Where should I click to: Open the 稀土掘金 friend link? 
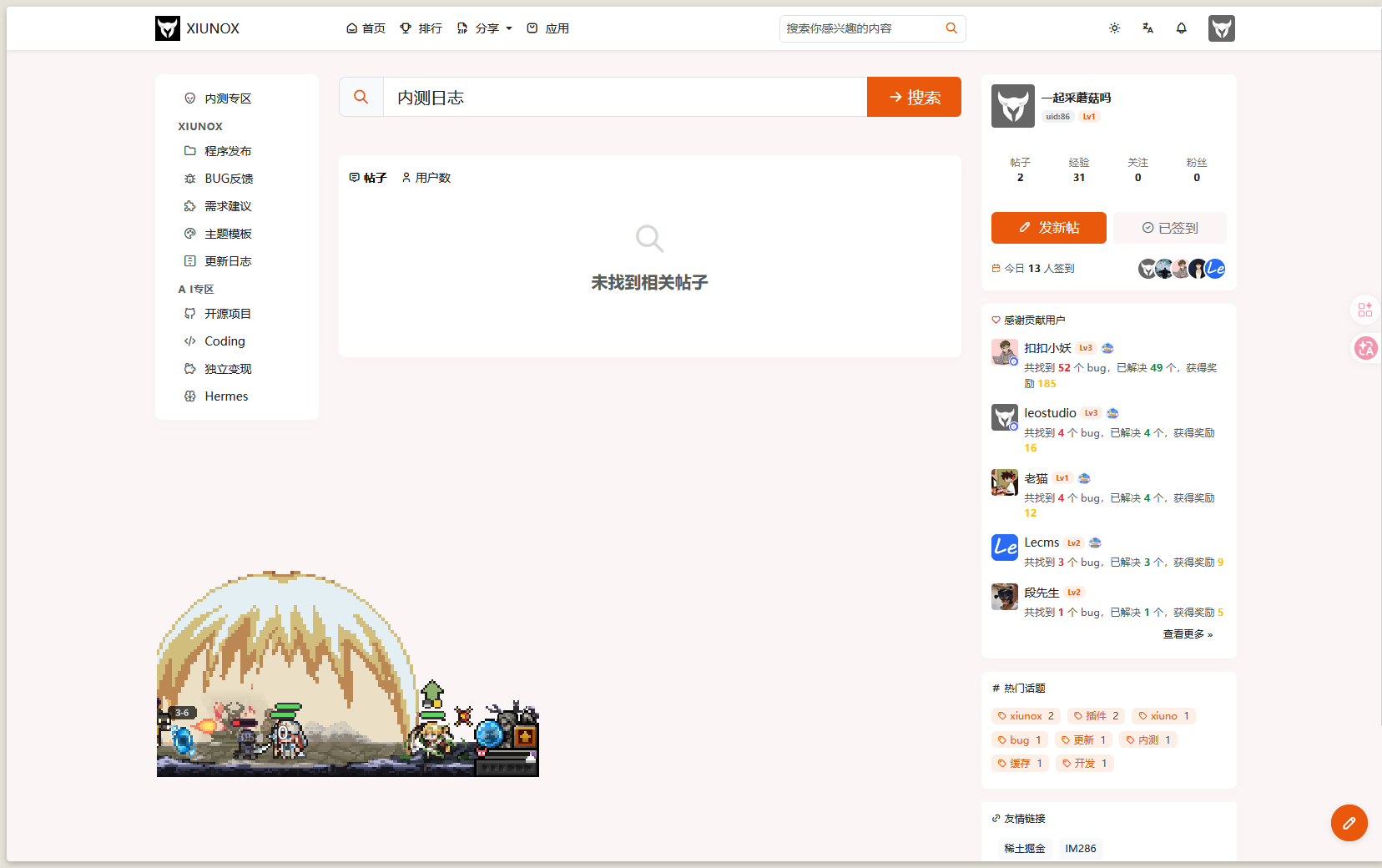[1025, 849]
